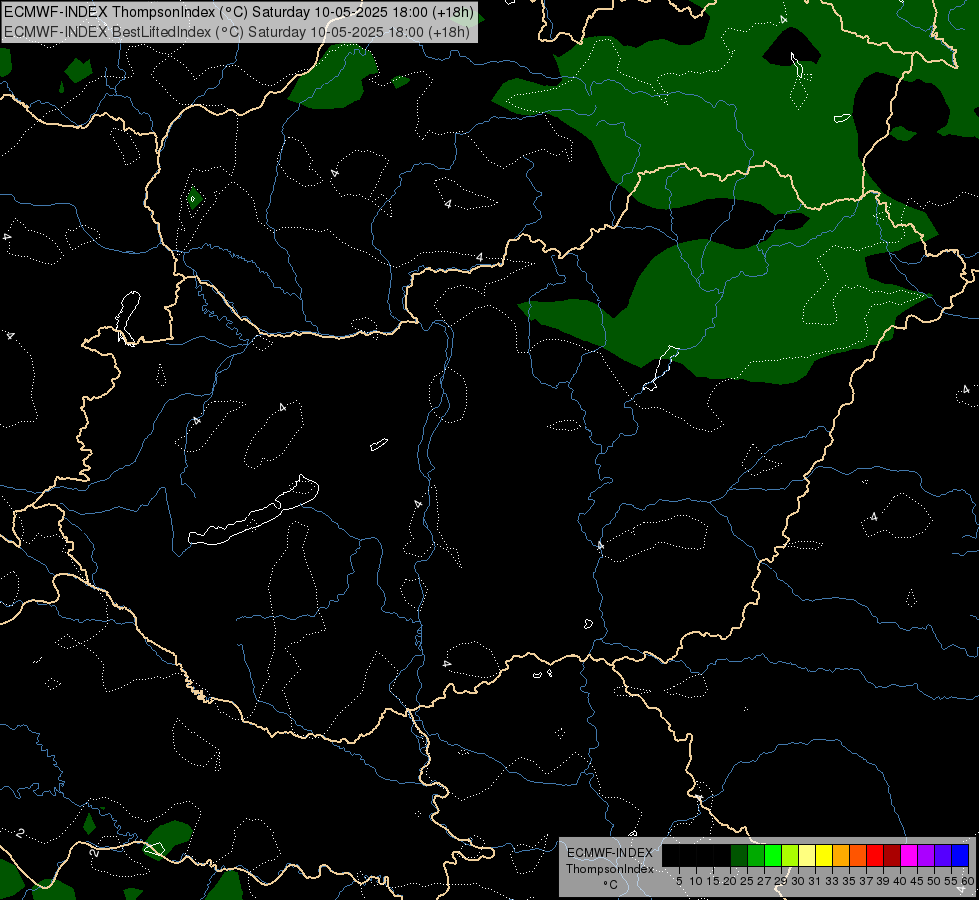This screenshot has height=900, width=979.
Task: Click the legend tick label '45'
Action: point(917,881)
